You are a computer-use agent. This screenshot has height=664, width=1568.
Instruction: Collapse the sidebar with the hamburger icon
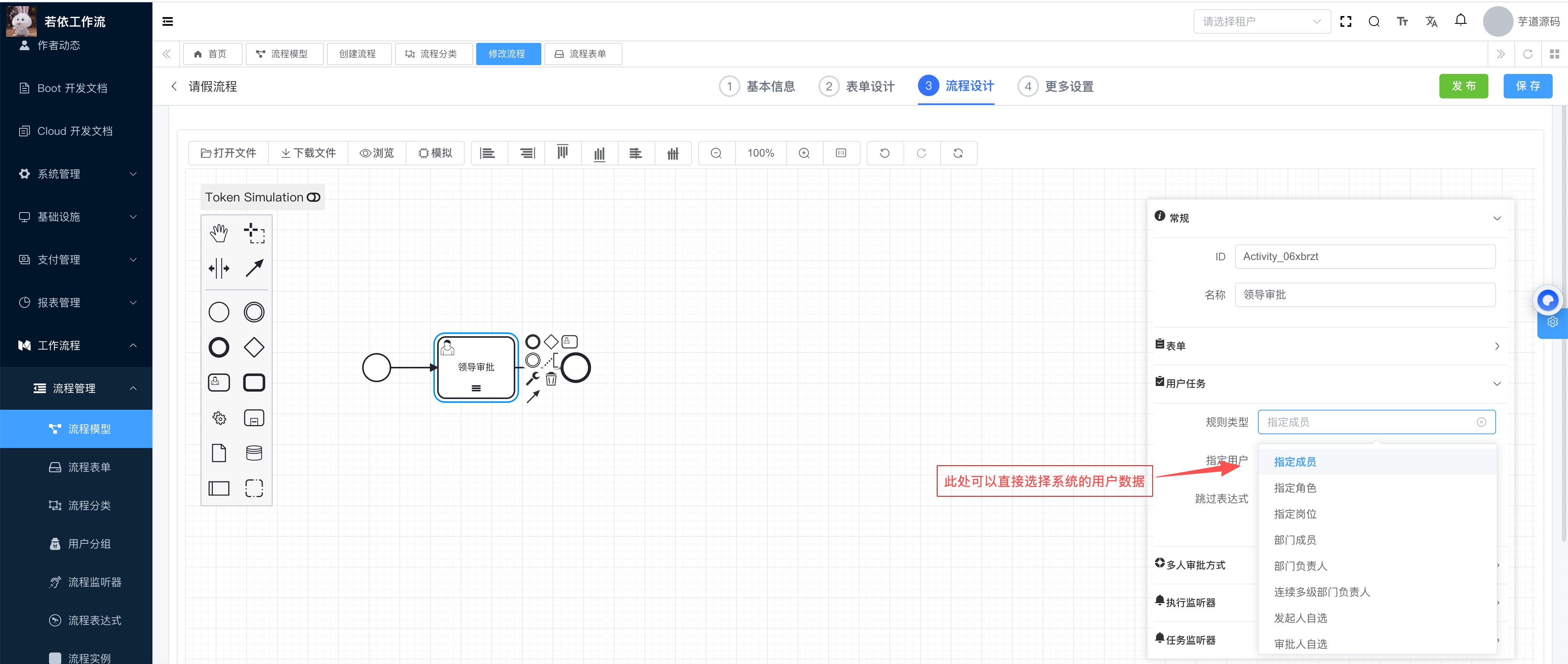168,21
